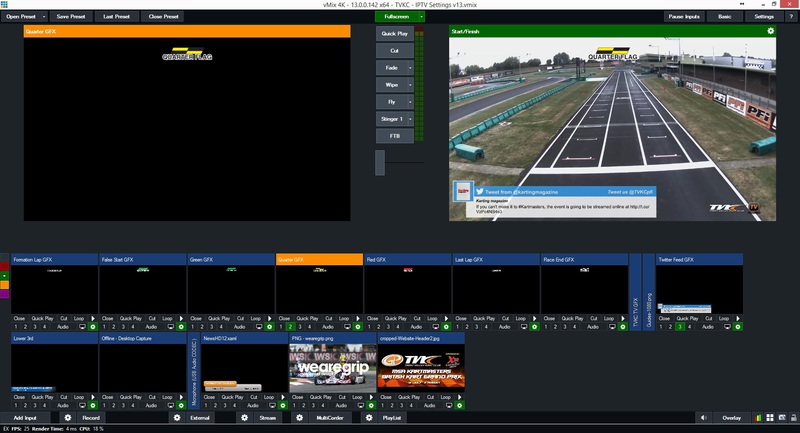Open the Settings menu at top right
Viewport: 800px width, 433px height.
pos(764,17)
